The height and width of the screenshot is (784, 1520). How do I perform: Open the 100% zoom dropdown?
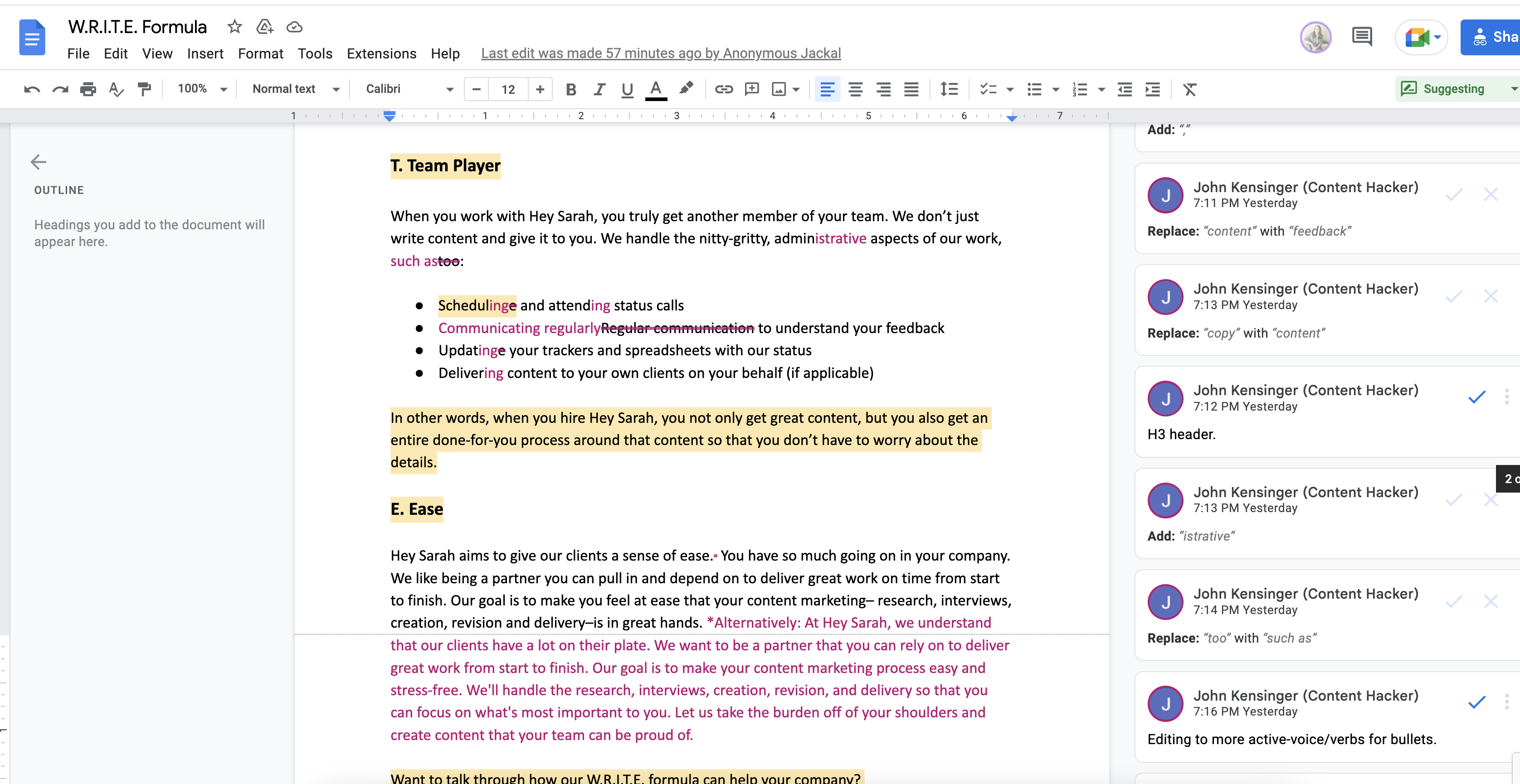pyautogui.click(x=202, y=89)
